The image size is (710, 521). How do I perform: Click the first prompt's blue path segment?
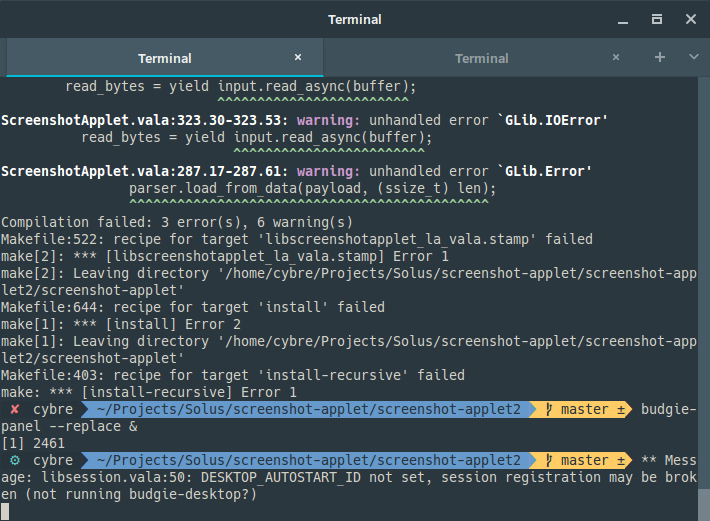pyautogui.click(x=308, y=409)
